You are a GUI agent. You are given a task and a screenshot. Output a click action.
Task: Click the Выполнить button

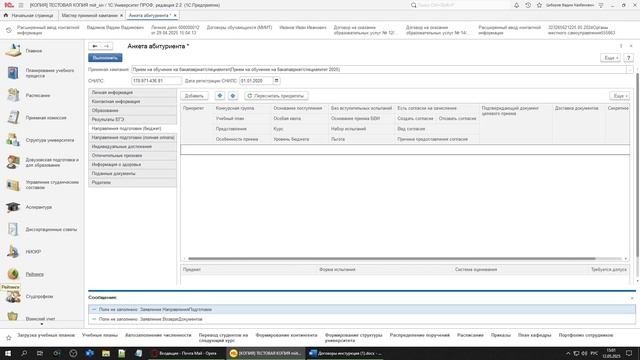[105, 58]
